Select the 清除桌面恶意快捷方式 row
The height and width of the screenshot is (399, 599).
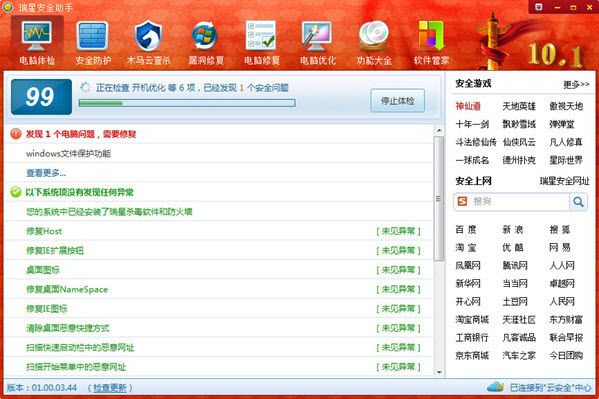pyautogui.click(x=219, y=328)
